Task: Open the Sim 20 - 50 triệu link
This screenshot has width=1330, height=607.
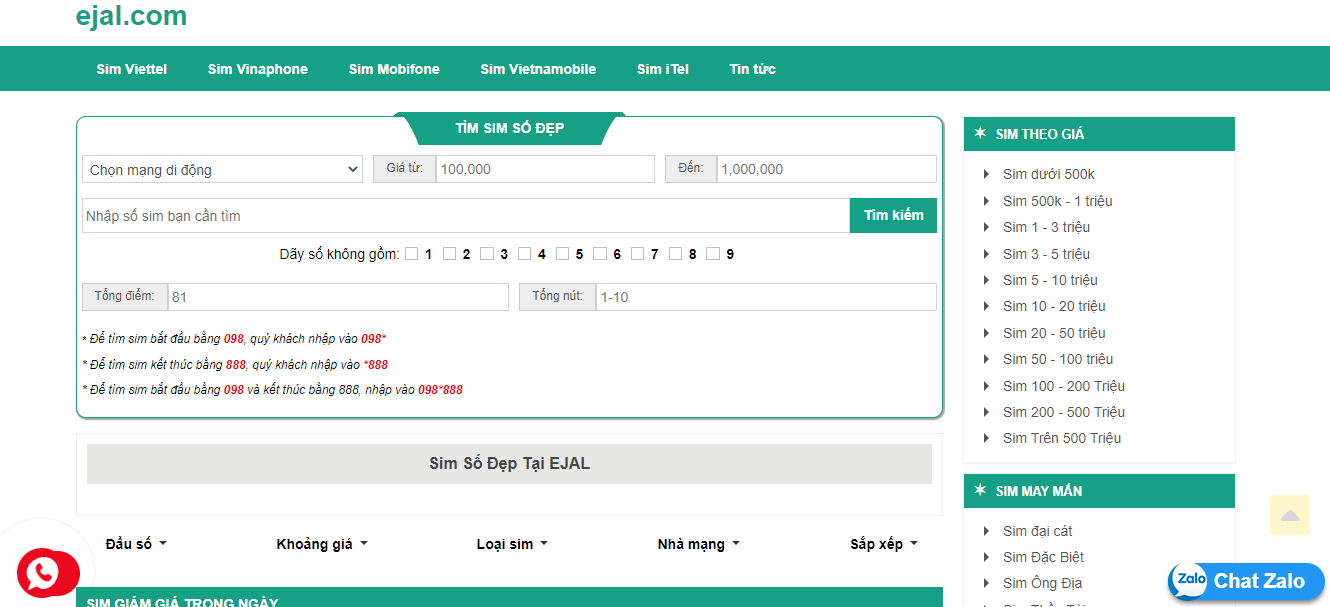Action: pyautogui.click(x=1054, y=333)
